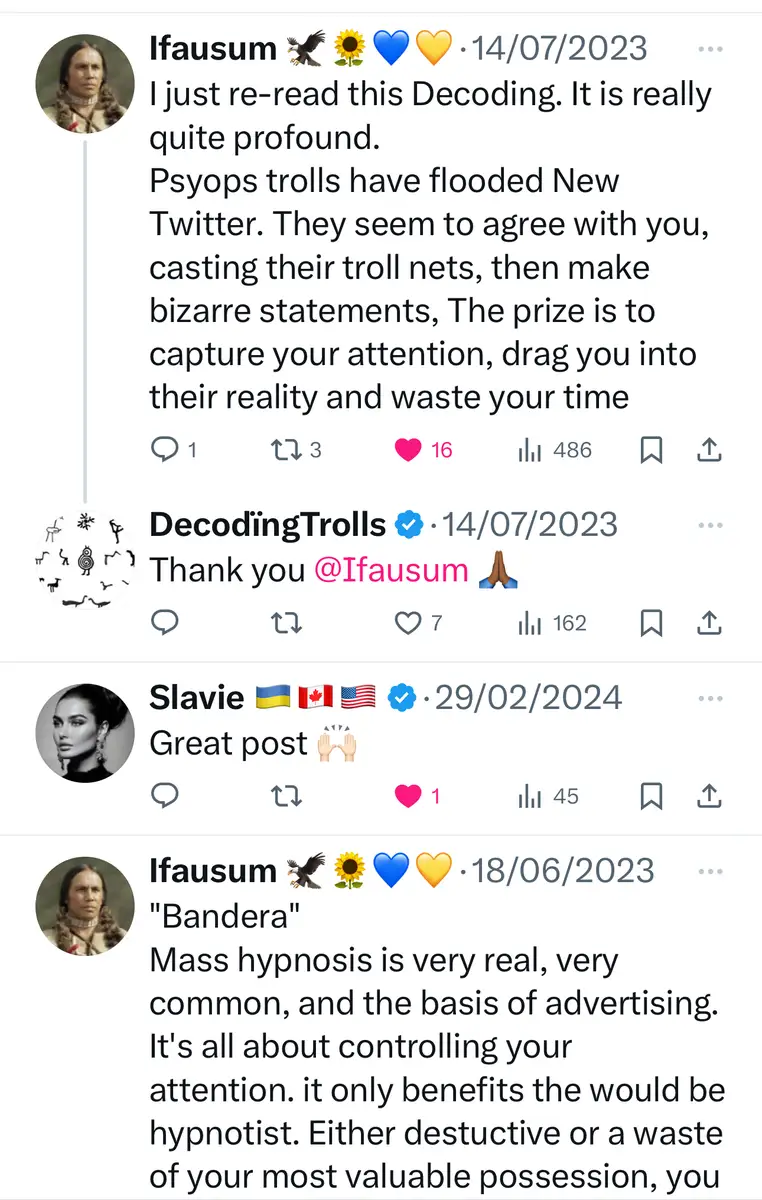Bookmark Slavie's Great post comment

(x=651, y=797)
